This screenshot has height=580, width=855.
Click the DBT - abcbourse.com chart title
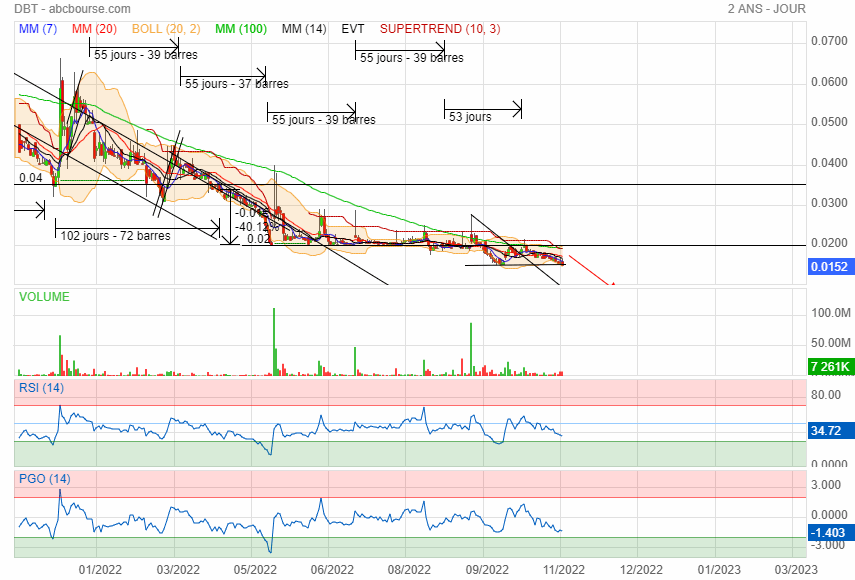click(73, 9)
